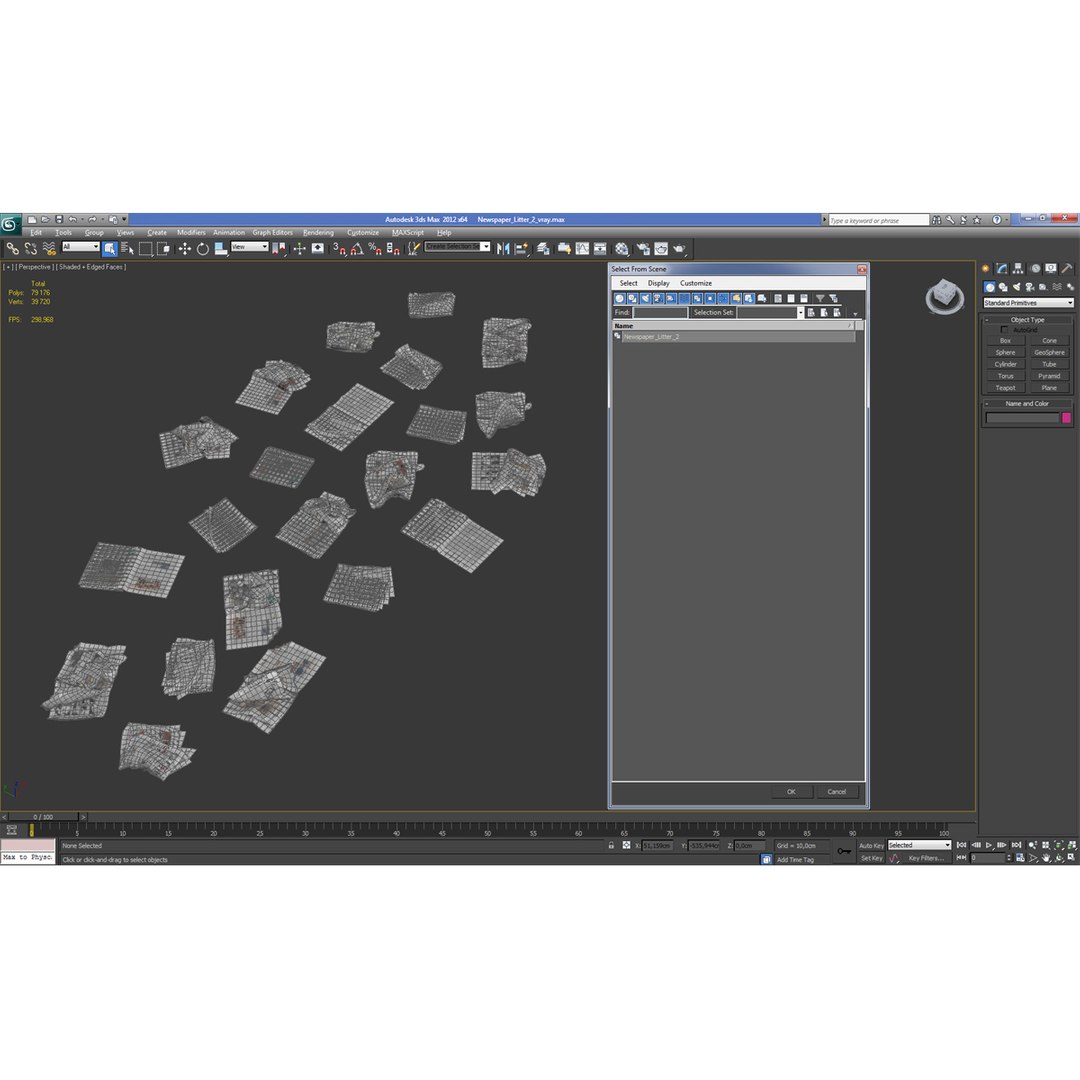Screen dimensions: 1080x1080
Task: Click the object name input field
Action: point(1022,418)
